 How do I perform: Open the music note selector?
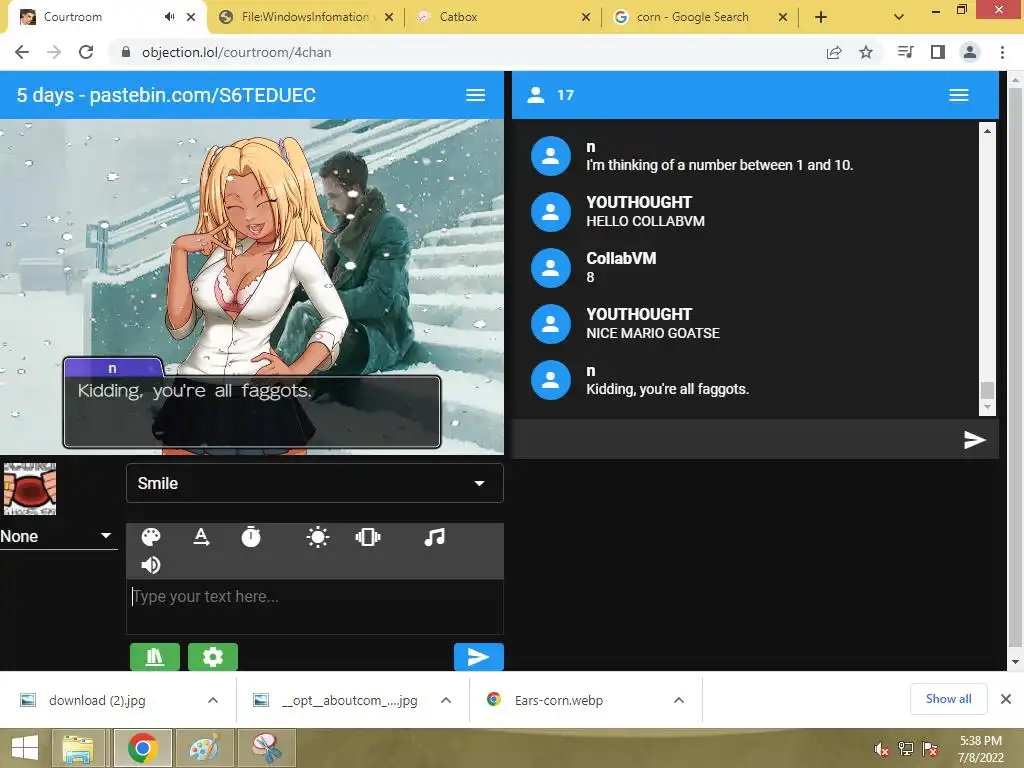pos(434,537)
